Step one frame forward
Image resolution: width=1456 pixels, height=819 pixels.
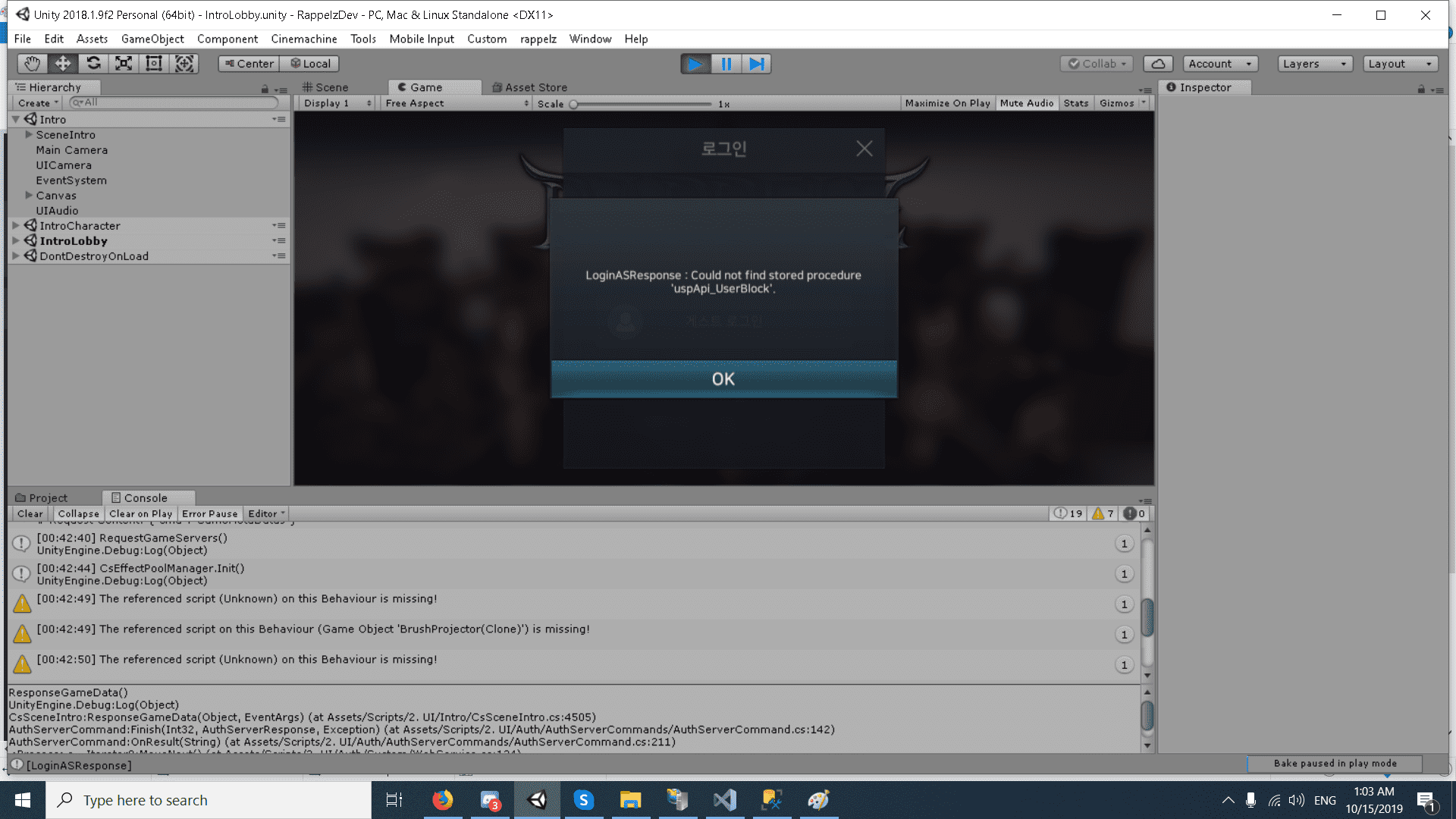(756, 64)
